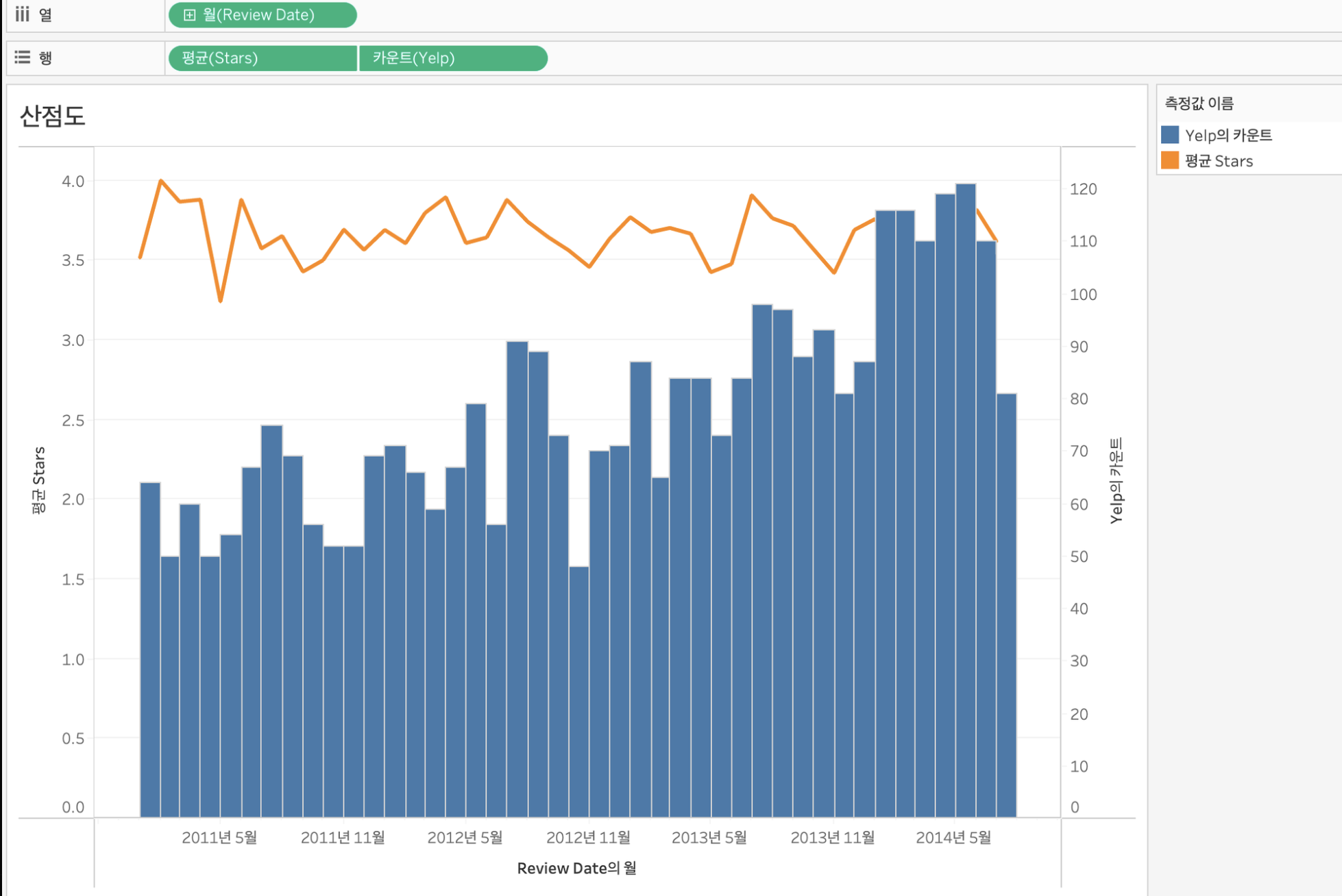
Task: Click the Review Date의 월 axis title
Action: point(576,869)
